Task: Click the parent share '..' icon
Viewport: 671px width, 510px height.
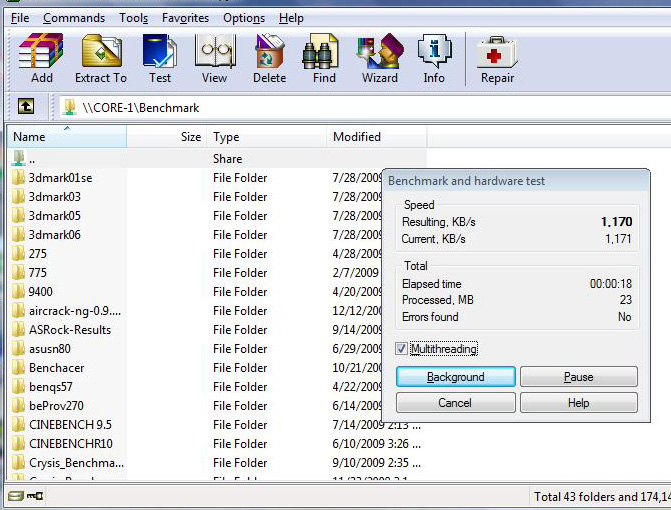Action: (18, 158)
